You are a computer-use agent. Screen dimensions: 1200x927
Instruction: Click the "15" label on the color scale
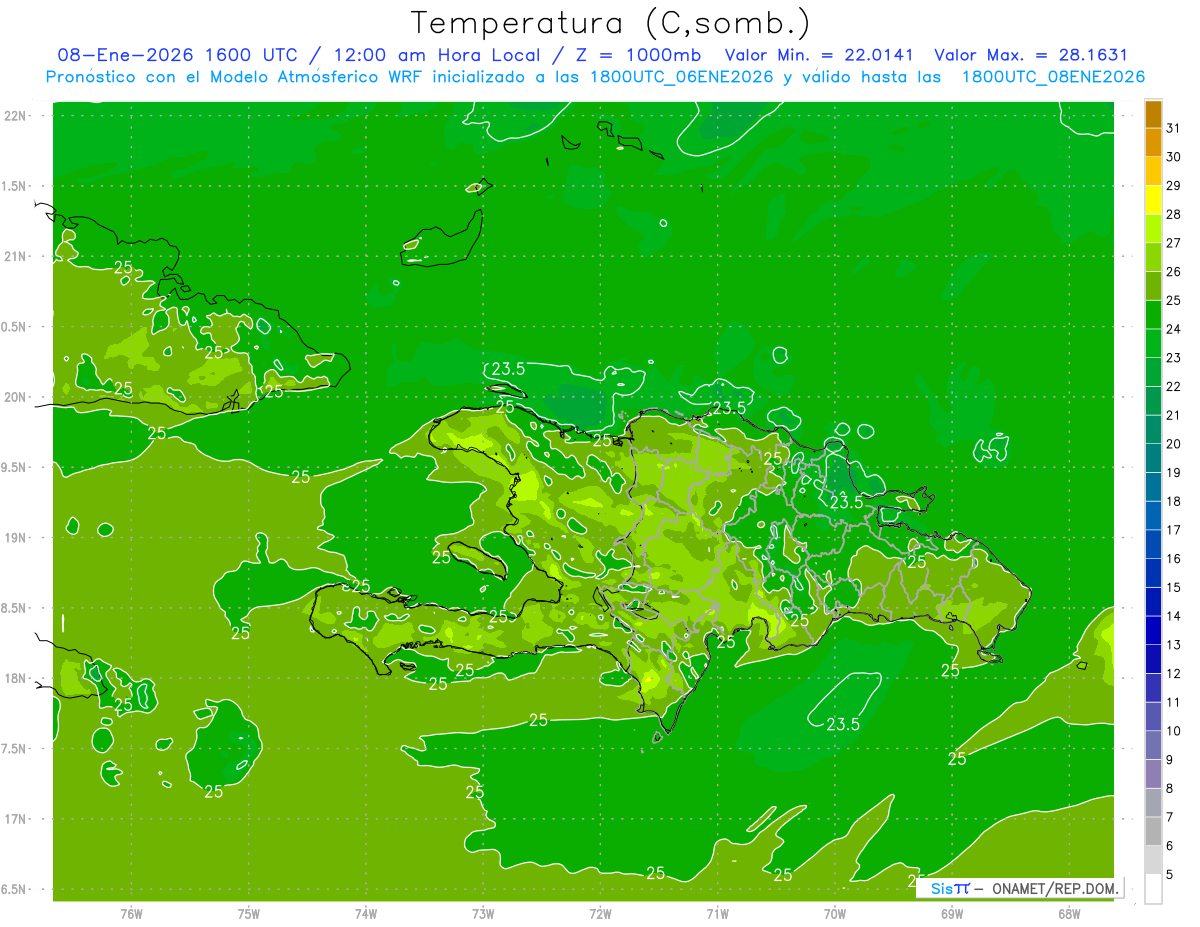click(x=1173, y=587)
